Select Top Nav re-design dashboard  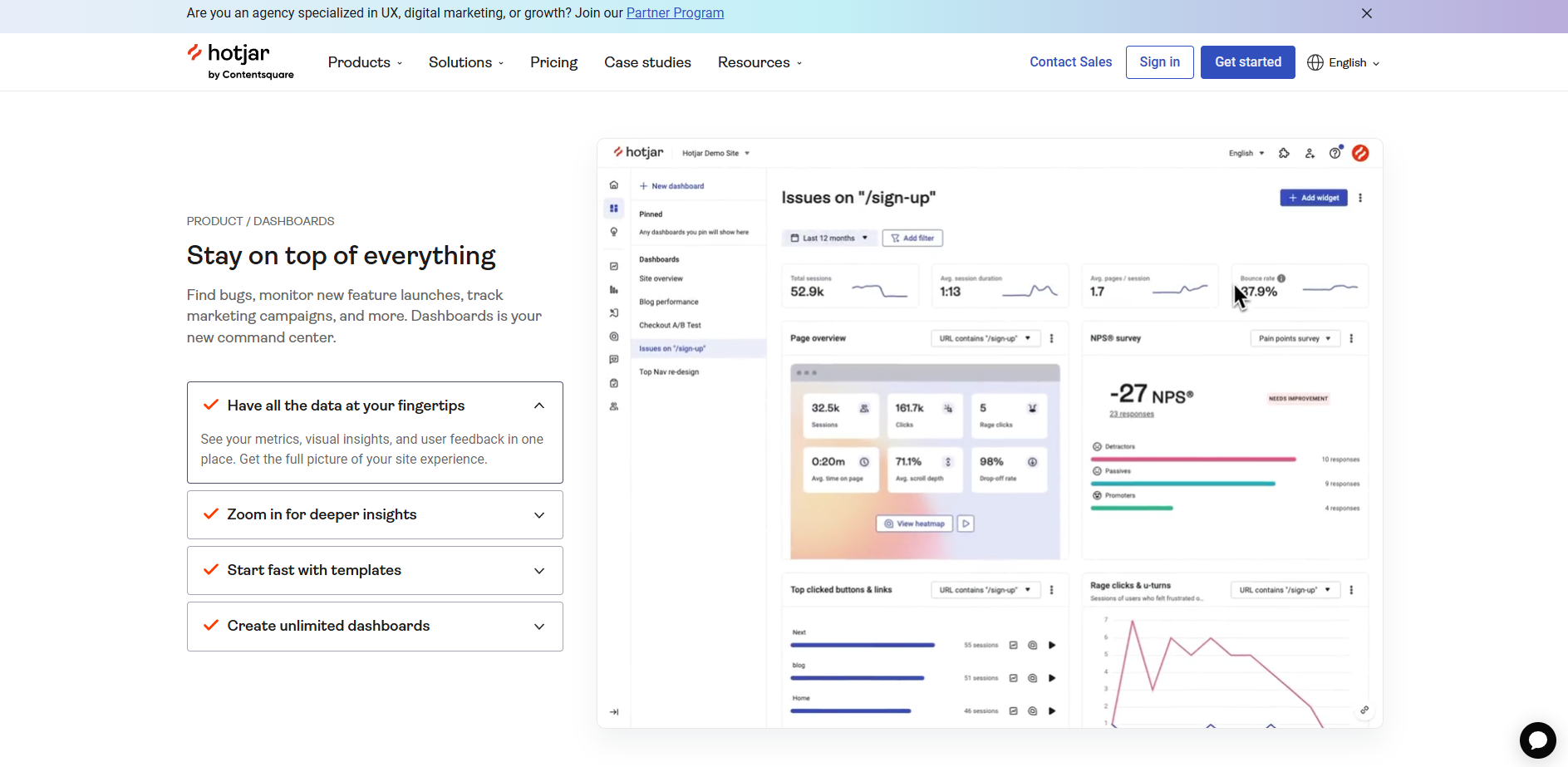click(669, 371)
